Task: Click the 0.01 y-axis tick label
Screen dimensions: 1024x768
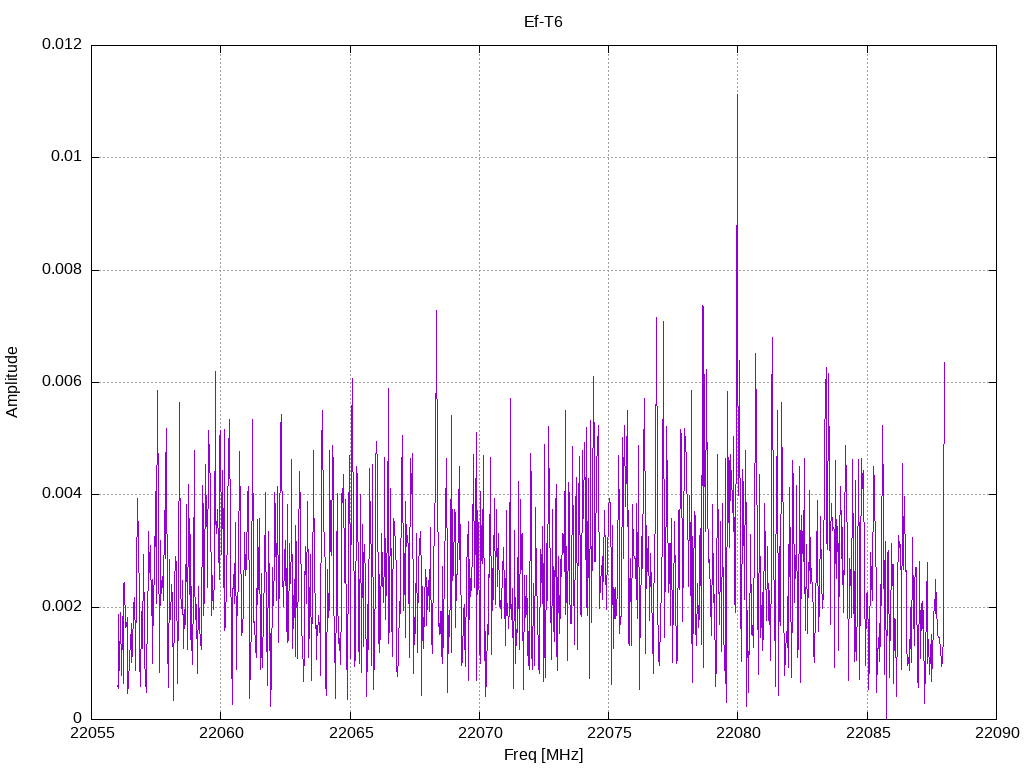Action: (67, 157)
